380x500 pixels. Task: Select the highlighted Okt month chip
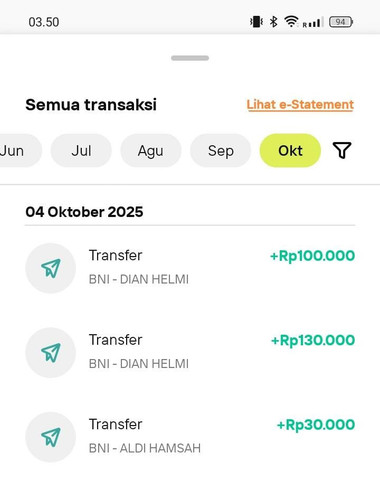290,151
